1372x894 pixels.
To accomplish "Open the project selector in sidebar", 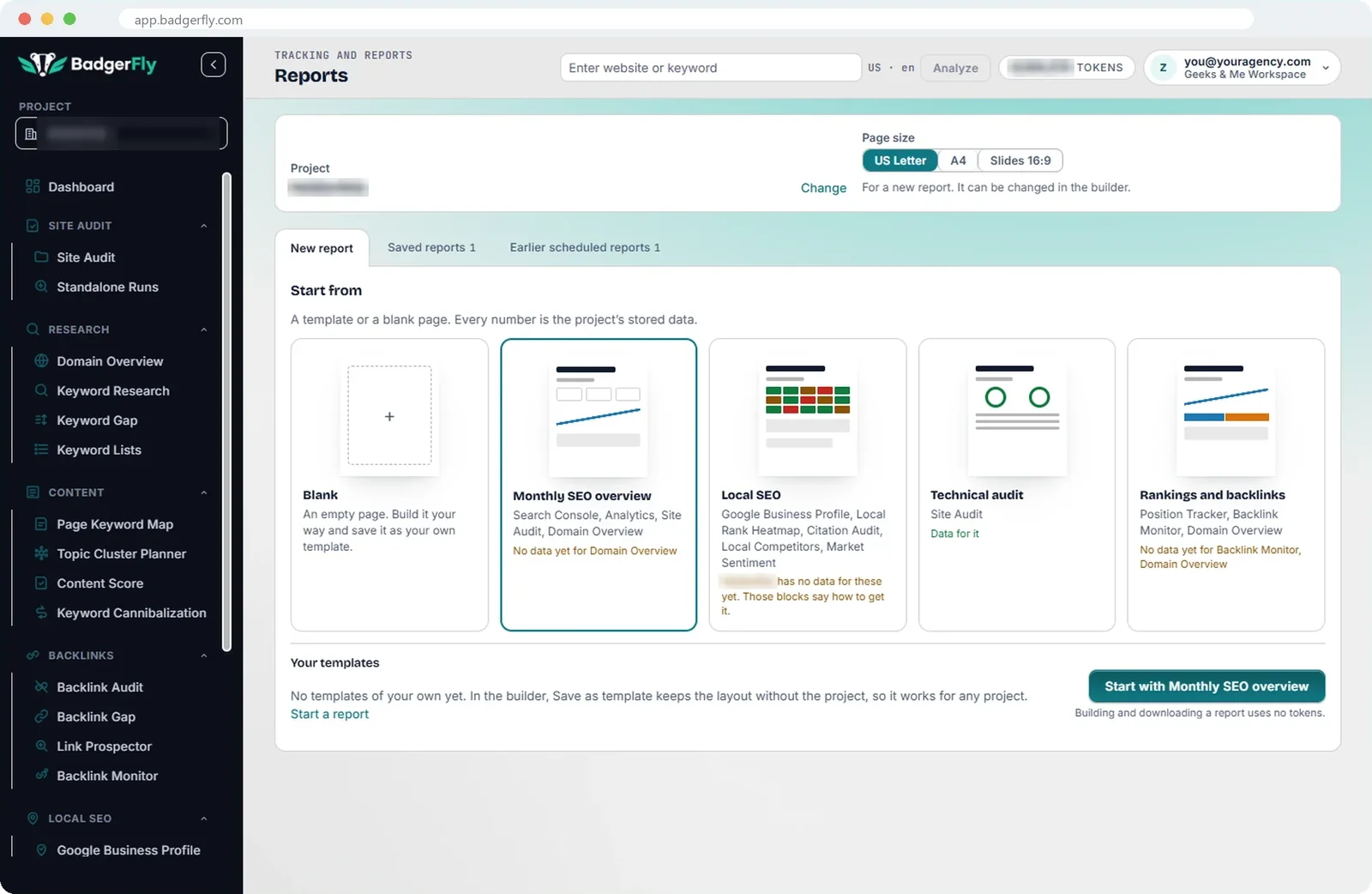I will 121,133.
